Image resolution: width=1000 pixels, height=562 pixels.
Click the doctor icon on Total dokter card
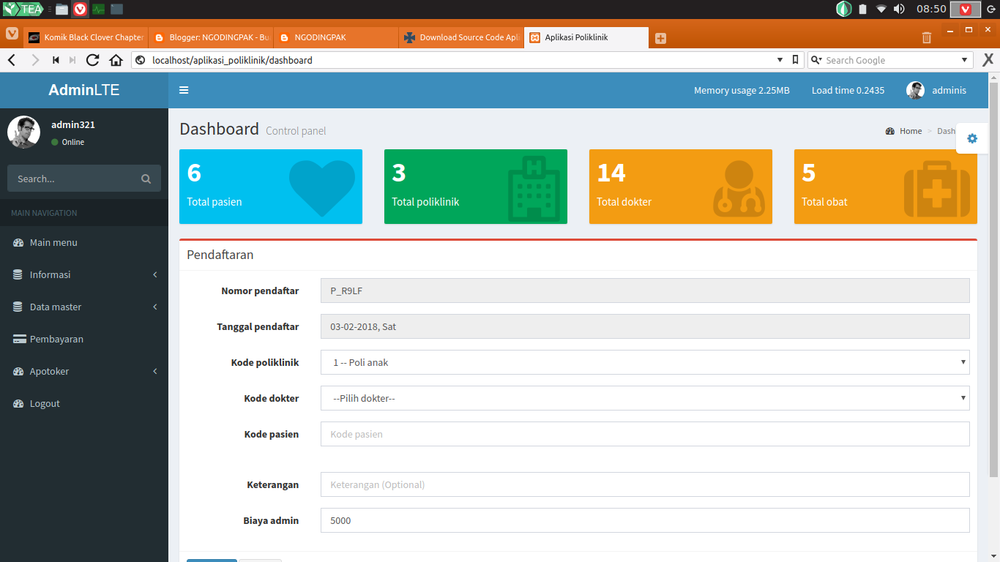coord(739,188)
